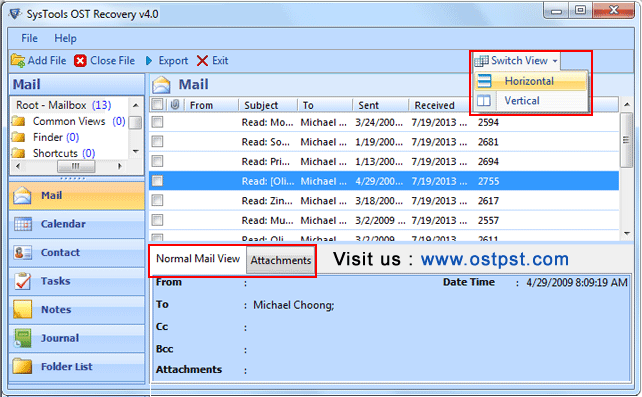
Task: Click the Folder List folder icon
Action: point(23,366)
